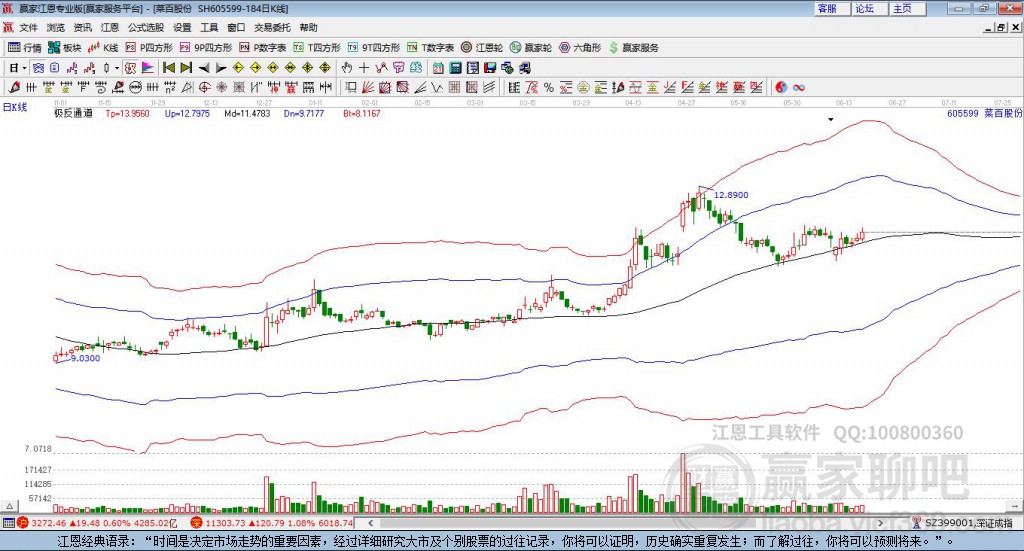Open the 设置 menu
This screenshot has height=551, width=1024.
182,27
